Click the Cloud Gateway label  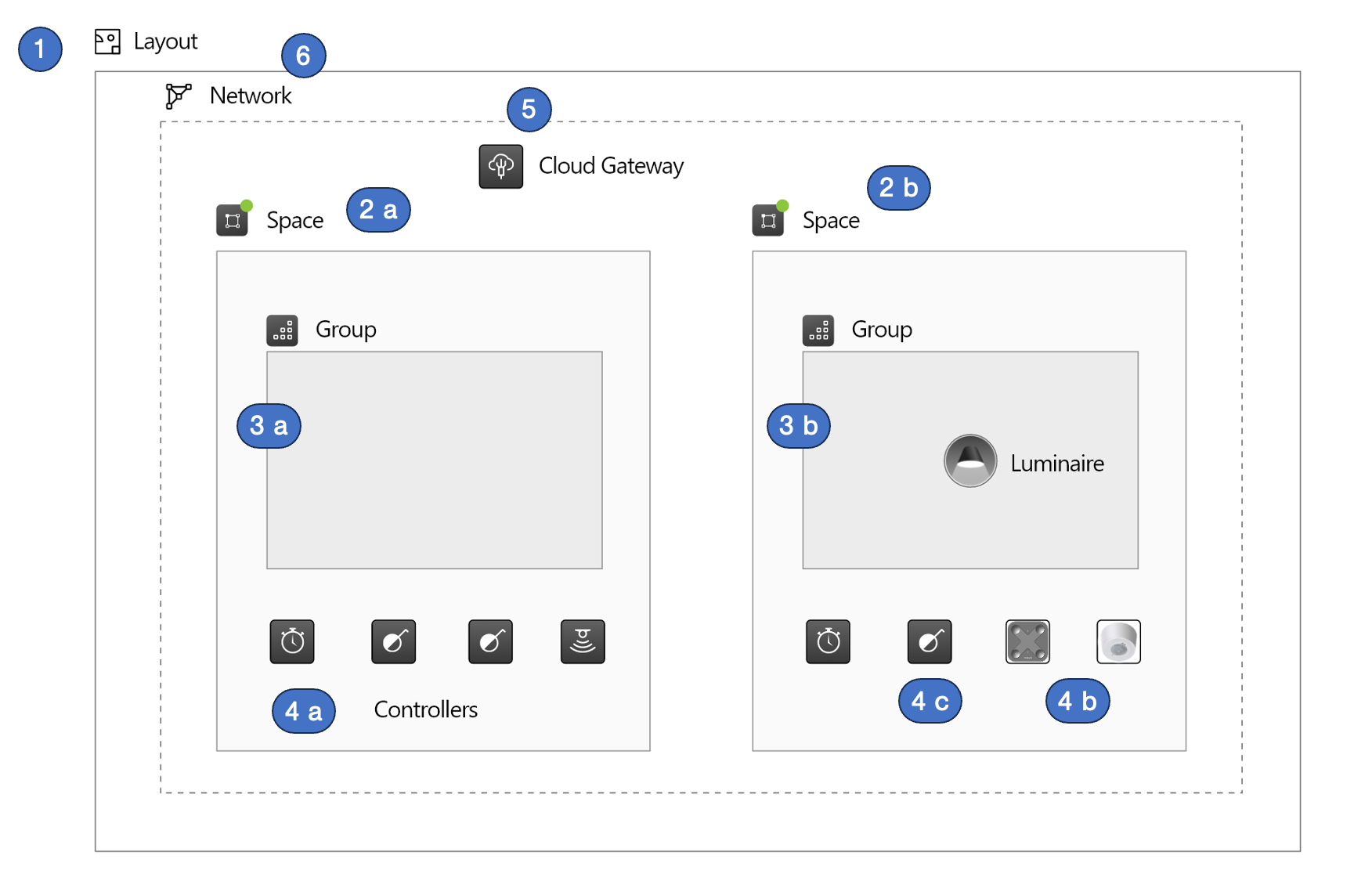(x=611, y=166)
